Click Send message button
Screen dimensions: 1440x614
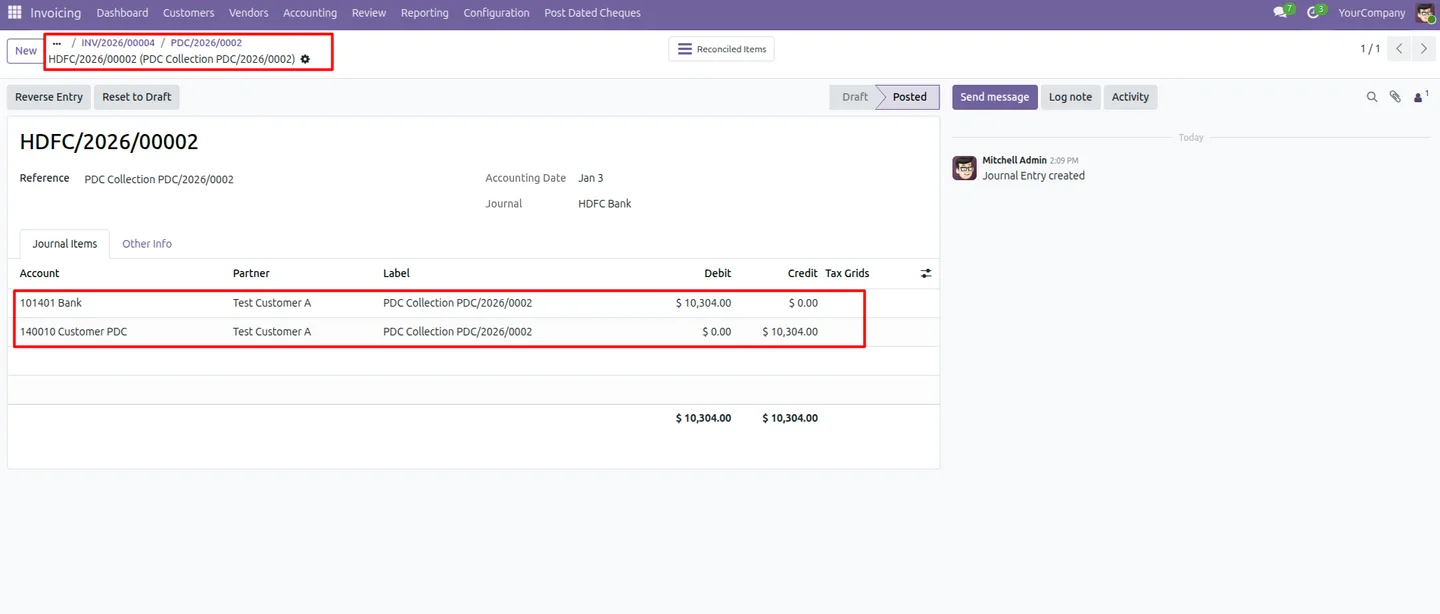(995, 97)
